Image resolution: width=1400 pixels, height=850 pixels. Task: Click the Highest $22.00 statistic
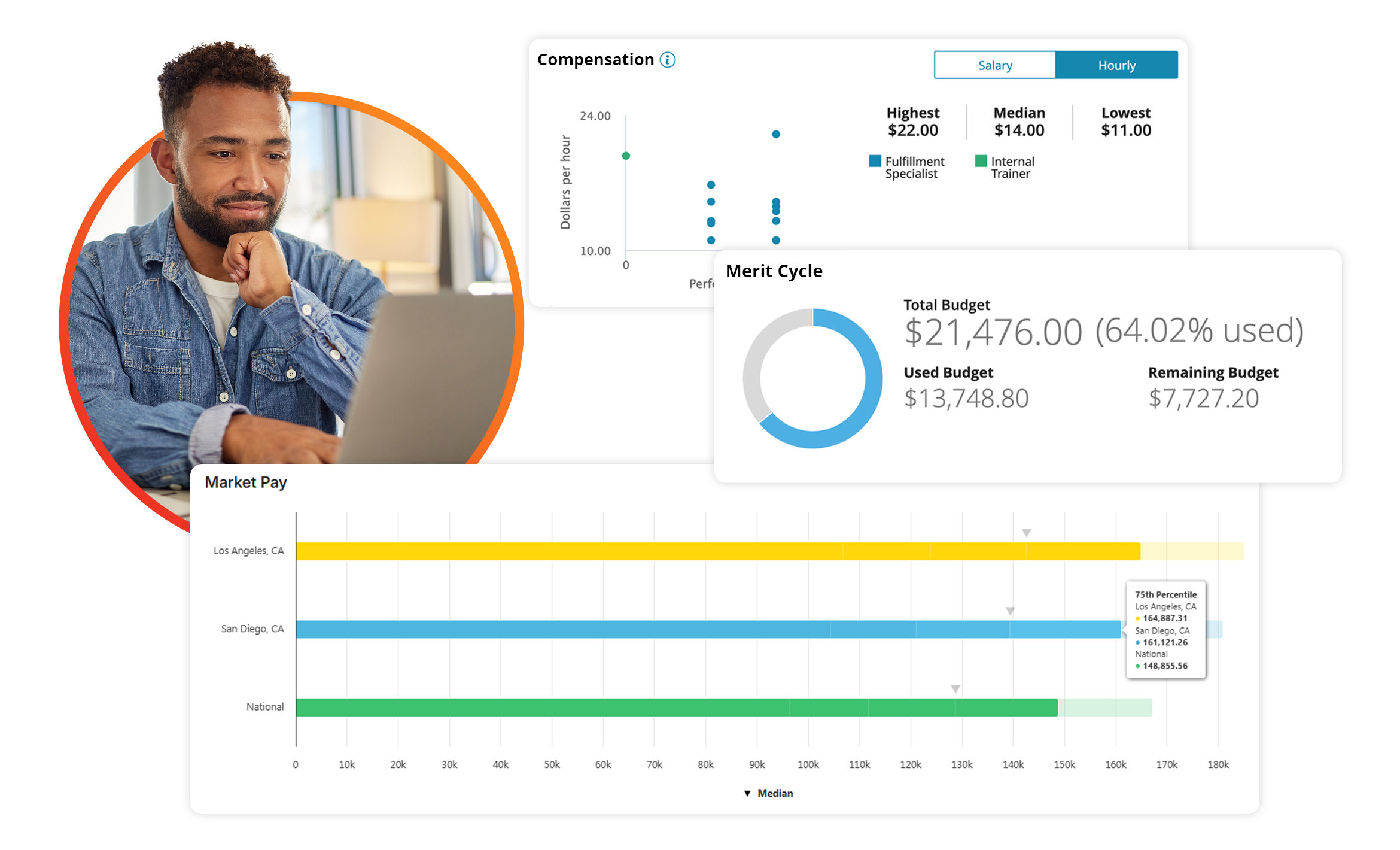(912, 122)
